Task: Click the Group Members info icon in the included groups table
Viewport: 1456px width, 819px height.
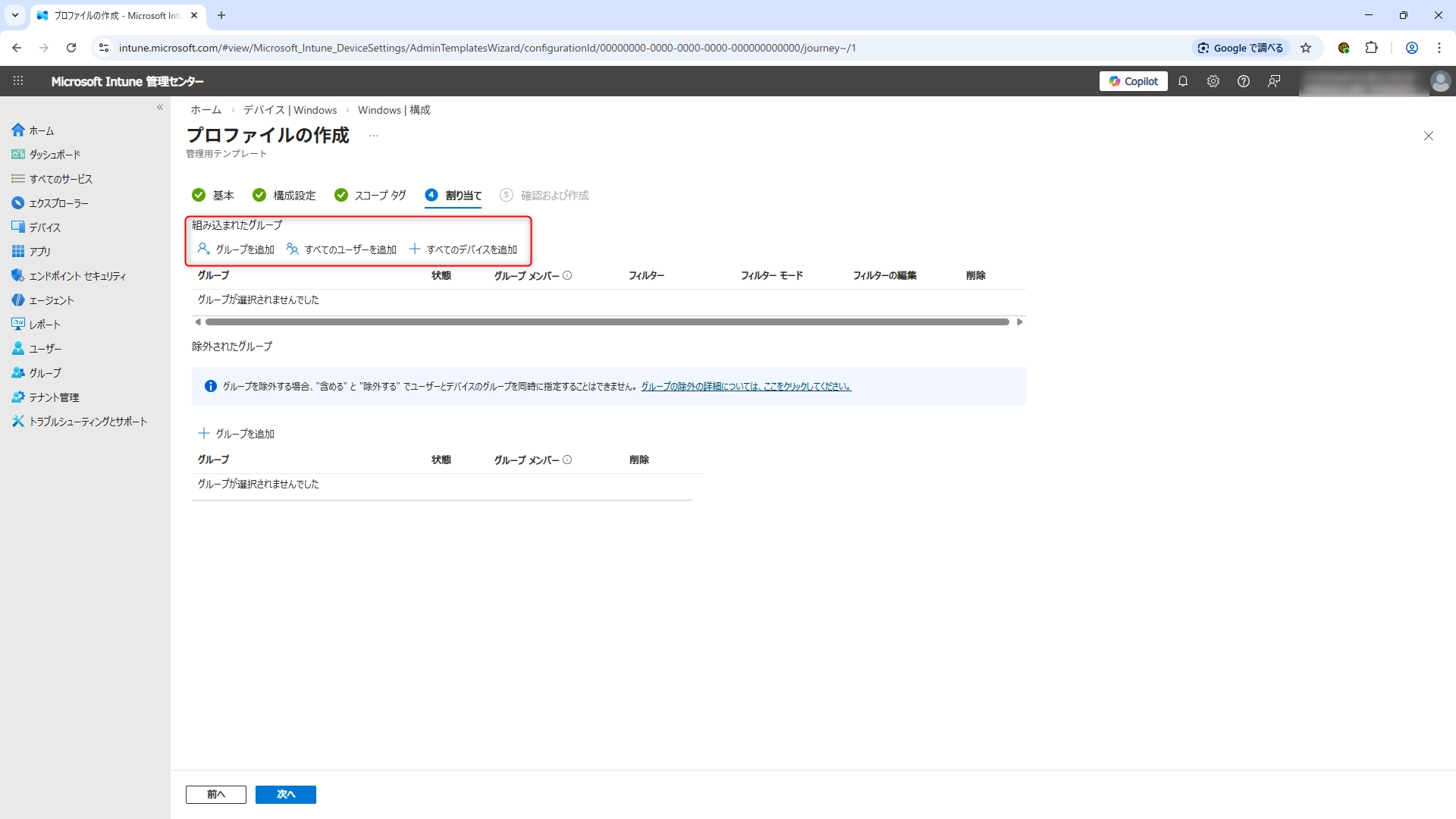Action: click(567, 275)
